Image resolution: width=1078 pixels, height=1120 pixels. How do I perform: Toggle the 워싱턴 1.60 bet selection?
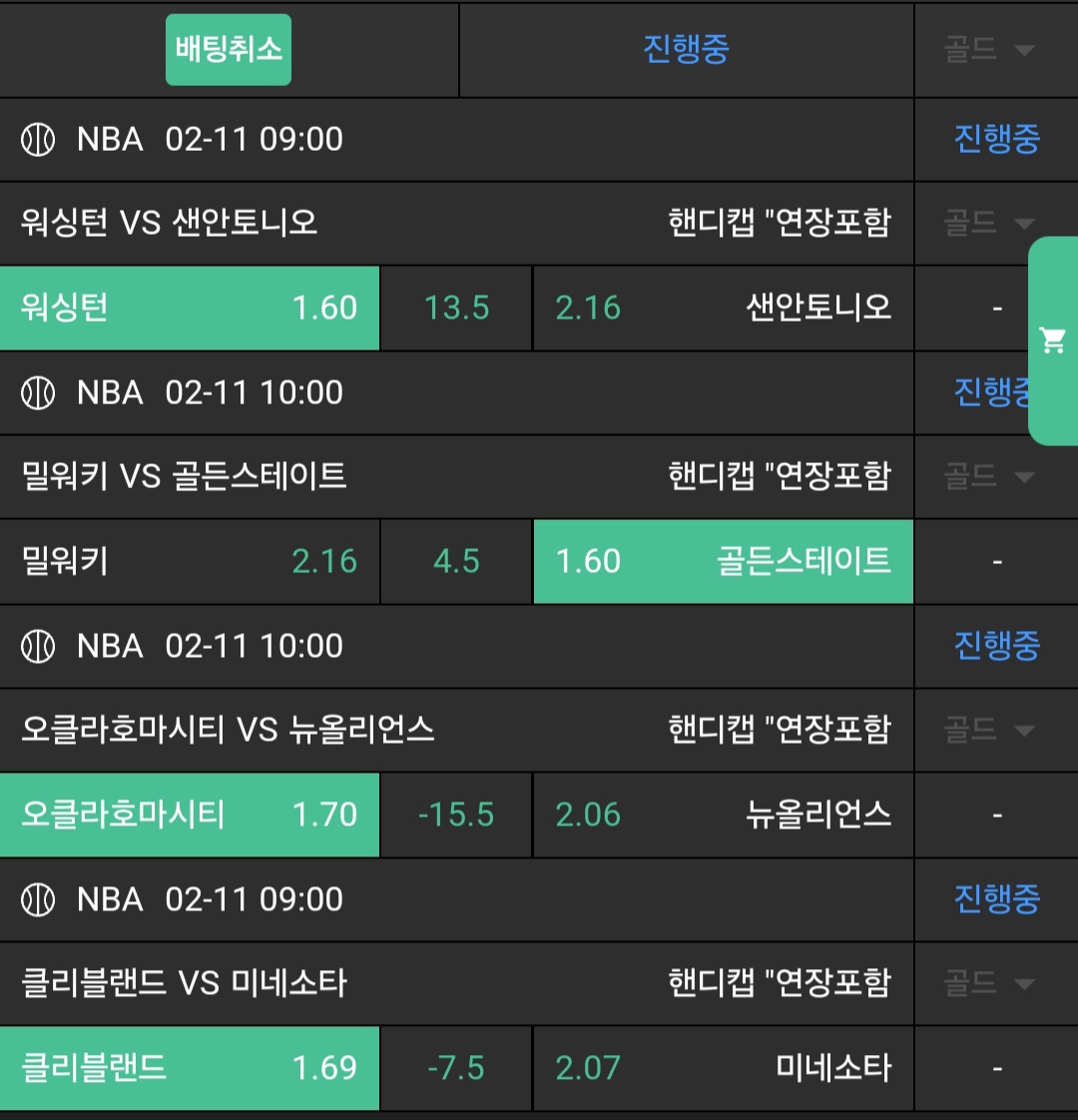coord(190,308)
